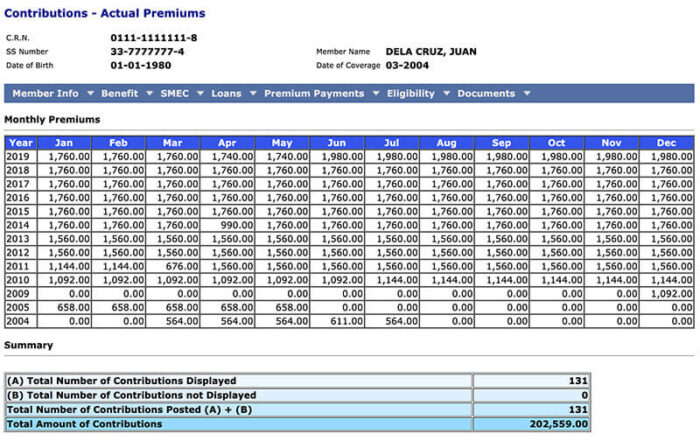Image resolution: width=700 pixels, height=441 pixels.
Task: Open the Premium Payments menu
Action: click(314, 93)
